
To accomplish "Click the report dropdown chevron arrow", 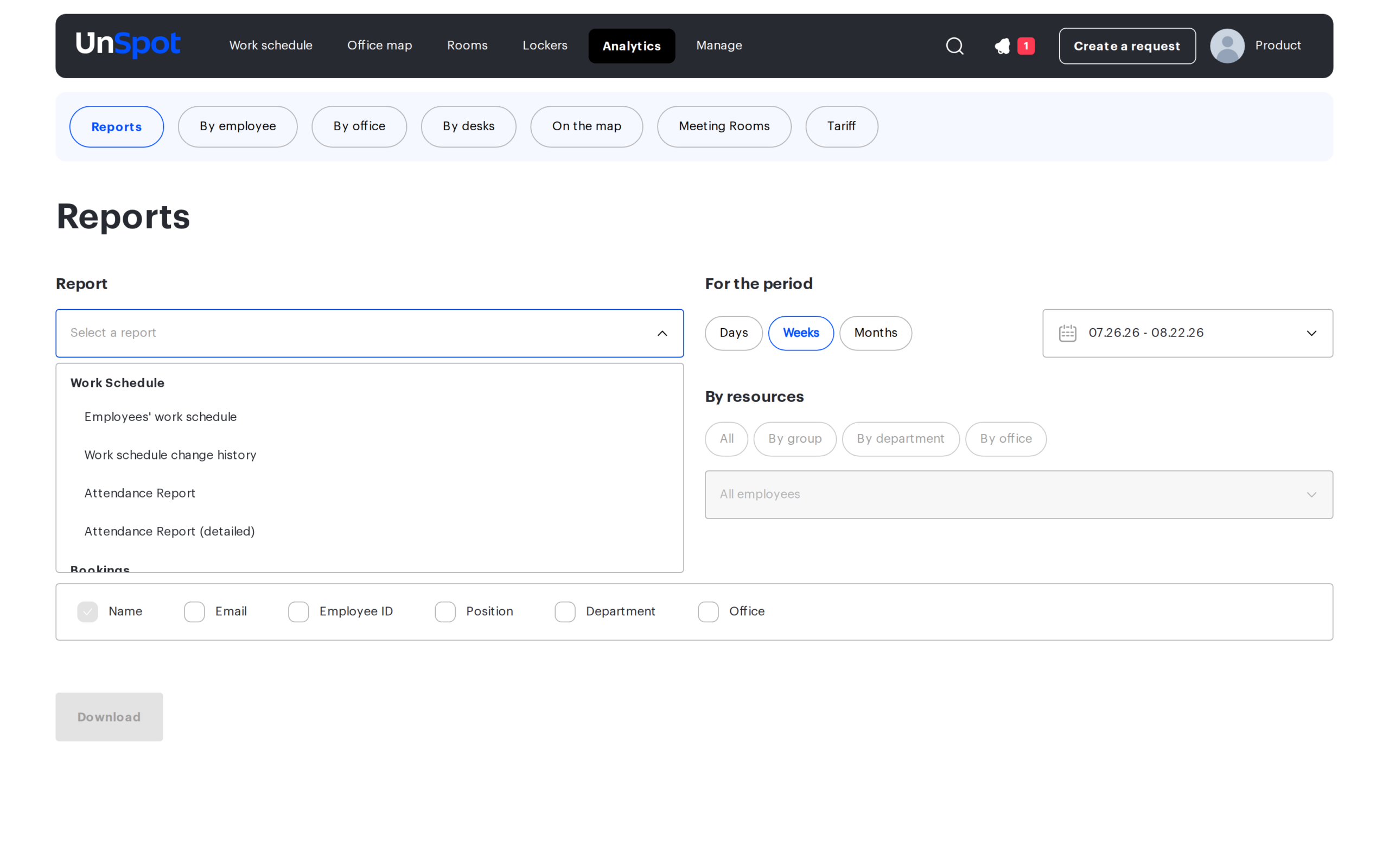I will pos(662,334).
